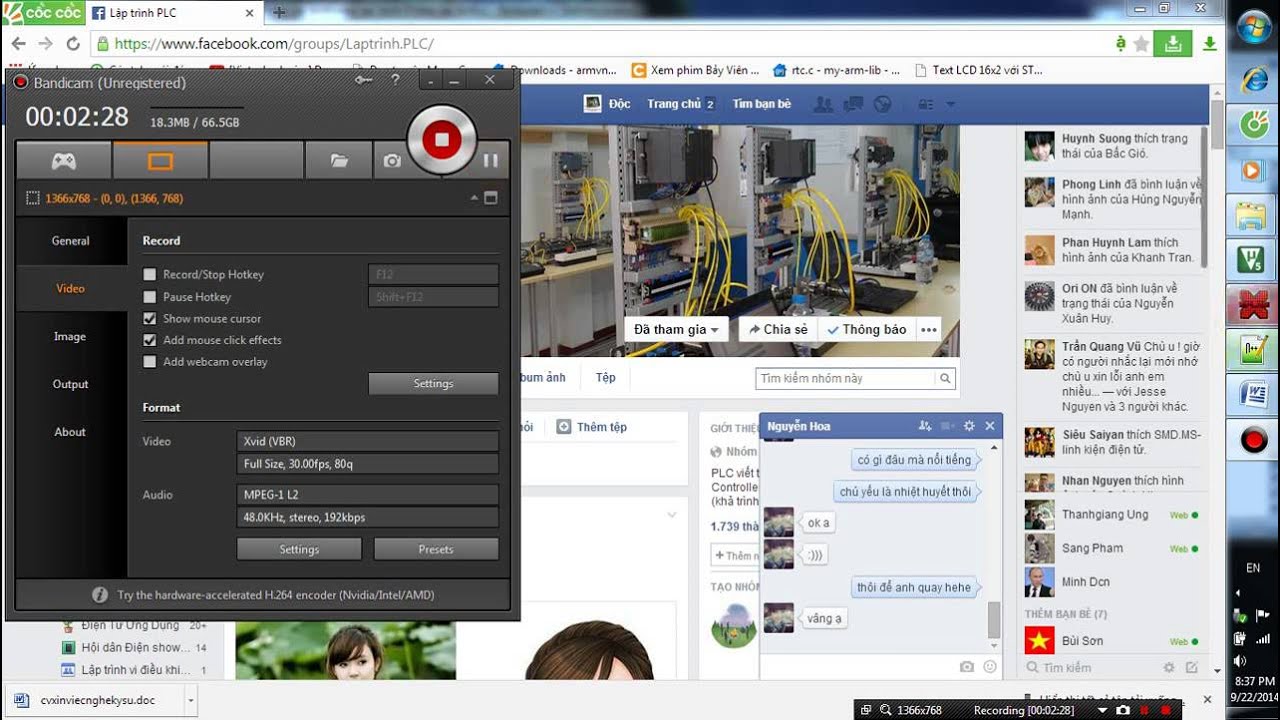Click the F12 record hotkey field
1280x720 pixels.
click(433, 274)
